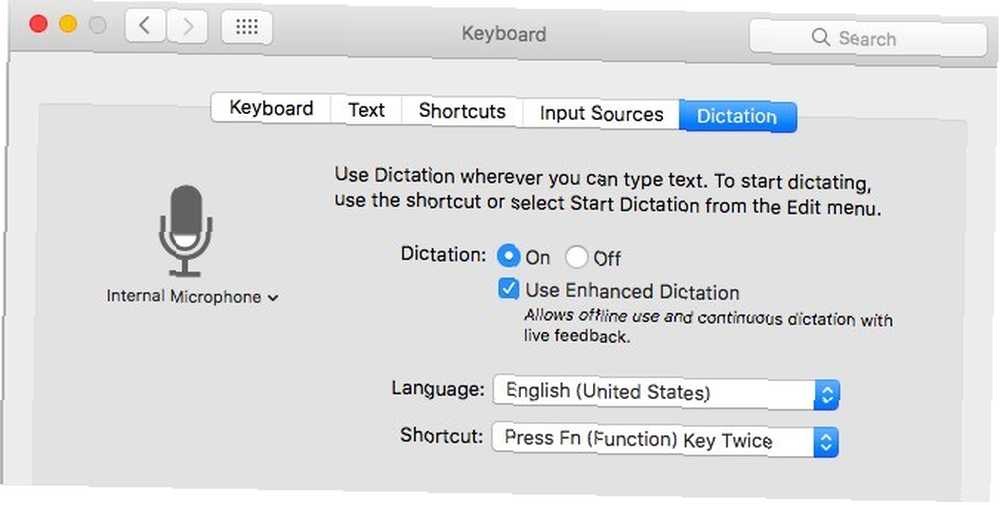Open the Input Sources tab
1000x505 pixels.
[601, 113]
